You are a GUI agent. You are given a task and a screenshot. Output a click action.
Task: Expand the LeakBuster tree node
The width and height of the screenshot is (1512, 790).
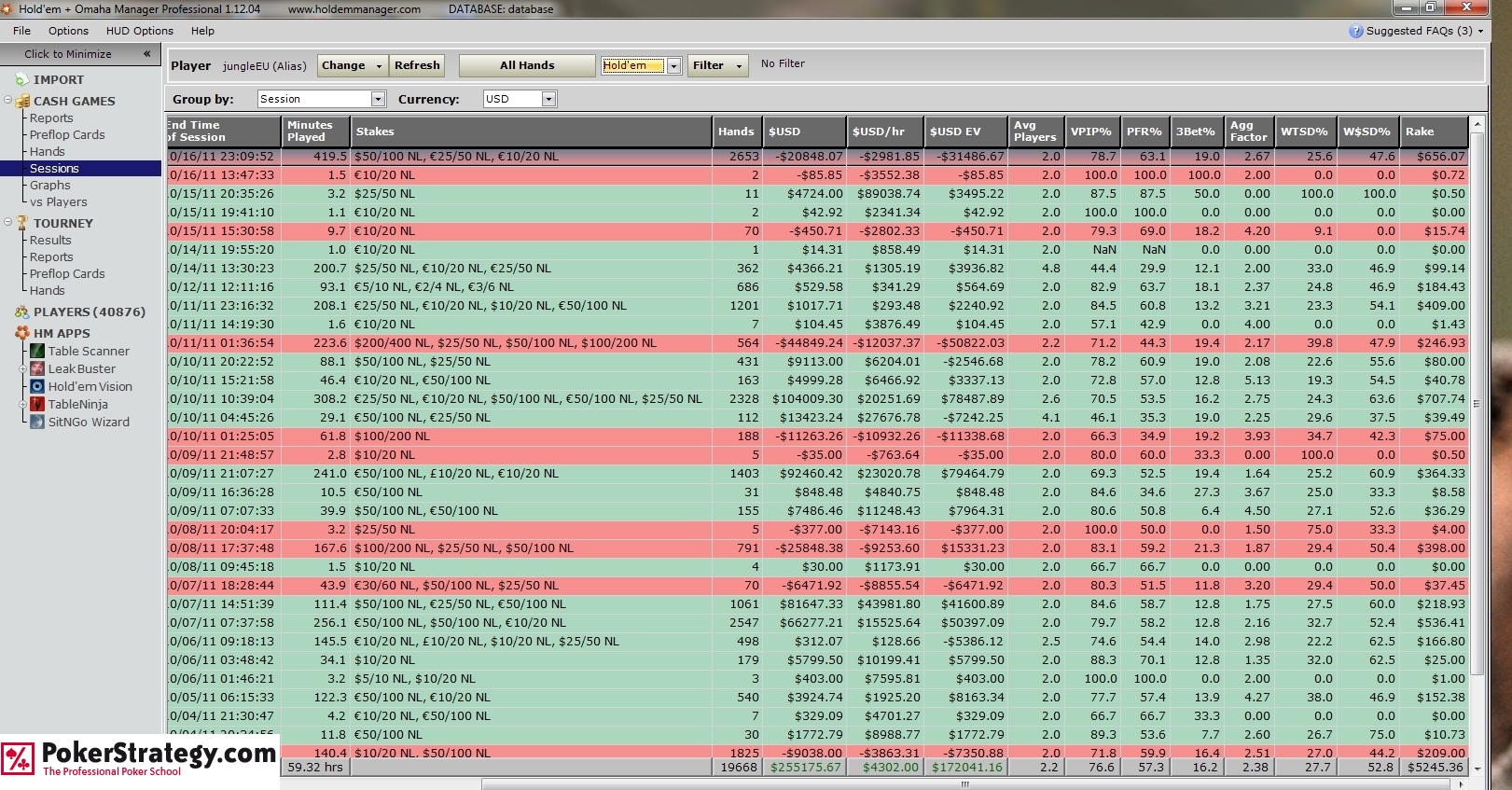point(23,368)
